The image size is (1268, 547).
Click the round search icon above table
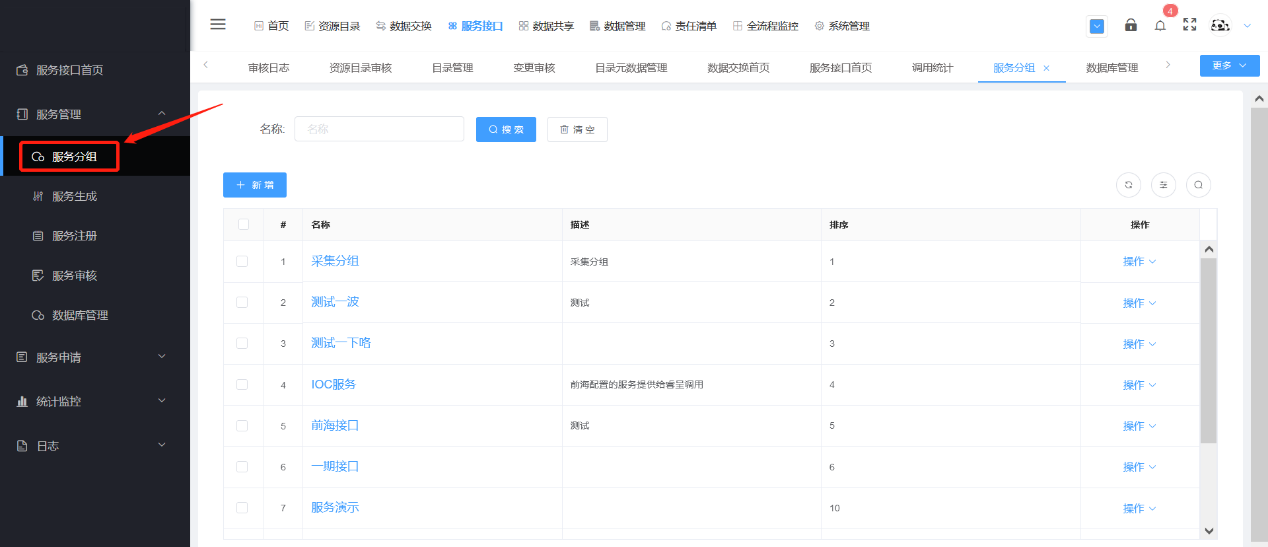pos(1198,184)
